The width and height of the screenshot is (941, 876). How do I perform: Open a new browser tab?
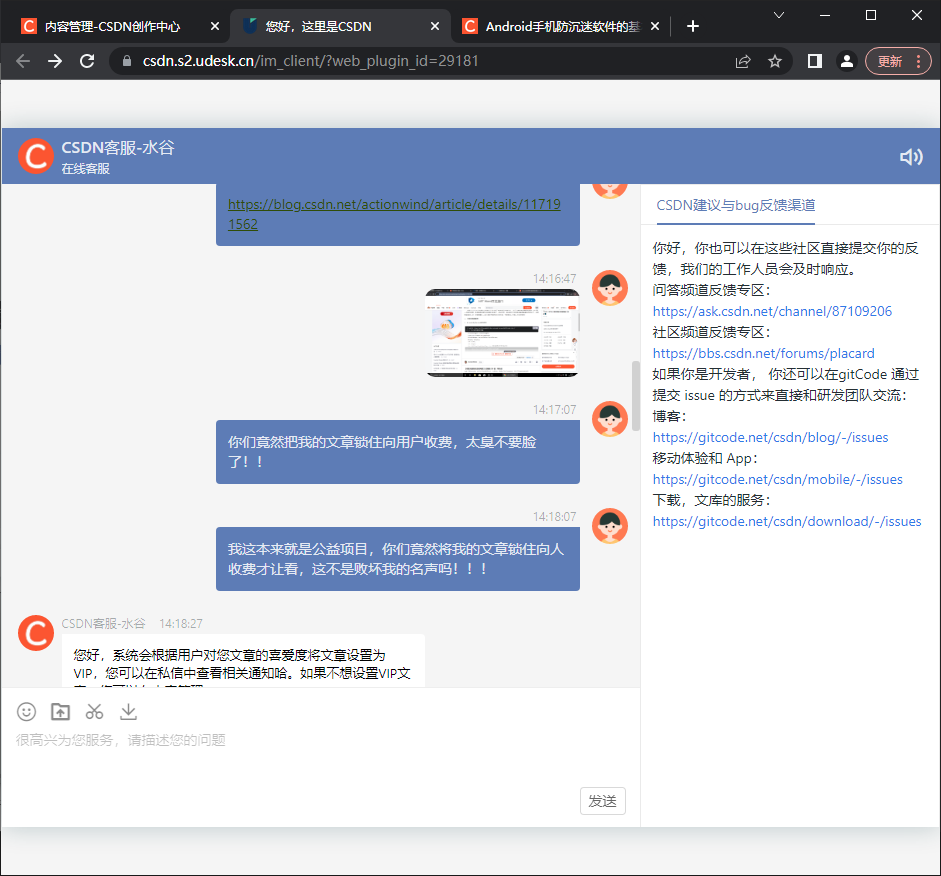tap(693, 26)
